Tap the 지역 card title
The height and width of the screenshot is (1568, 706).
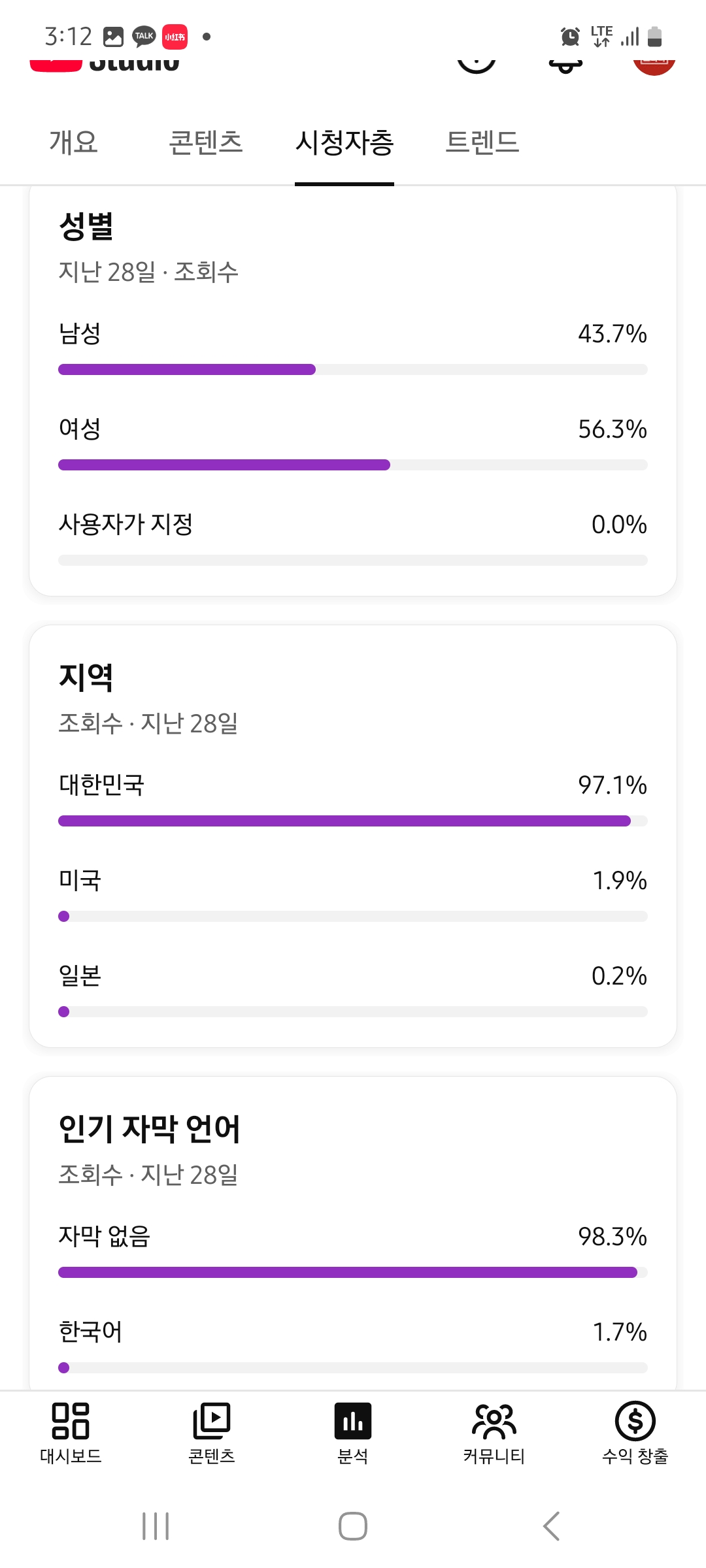click(86, 677)
